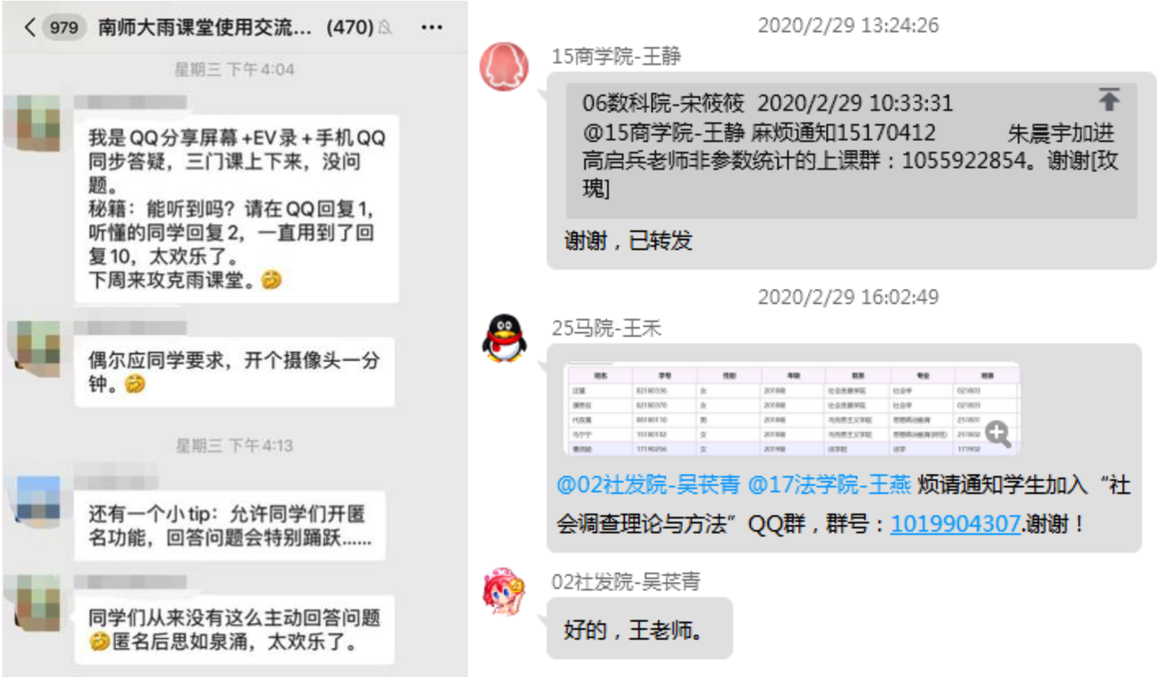Open 25马院-王禾's penguin avatar
Screen dimensions: 1174x677
coord(504,338)
